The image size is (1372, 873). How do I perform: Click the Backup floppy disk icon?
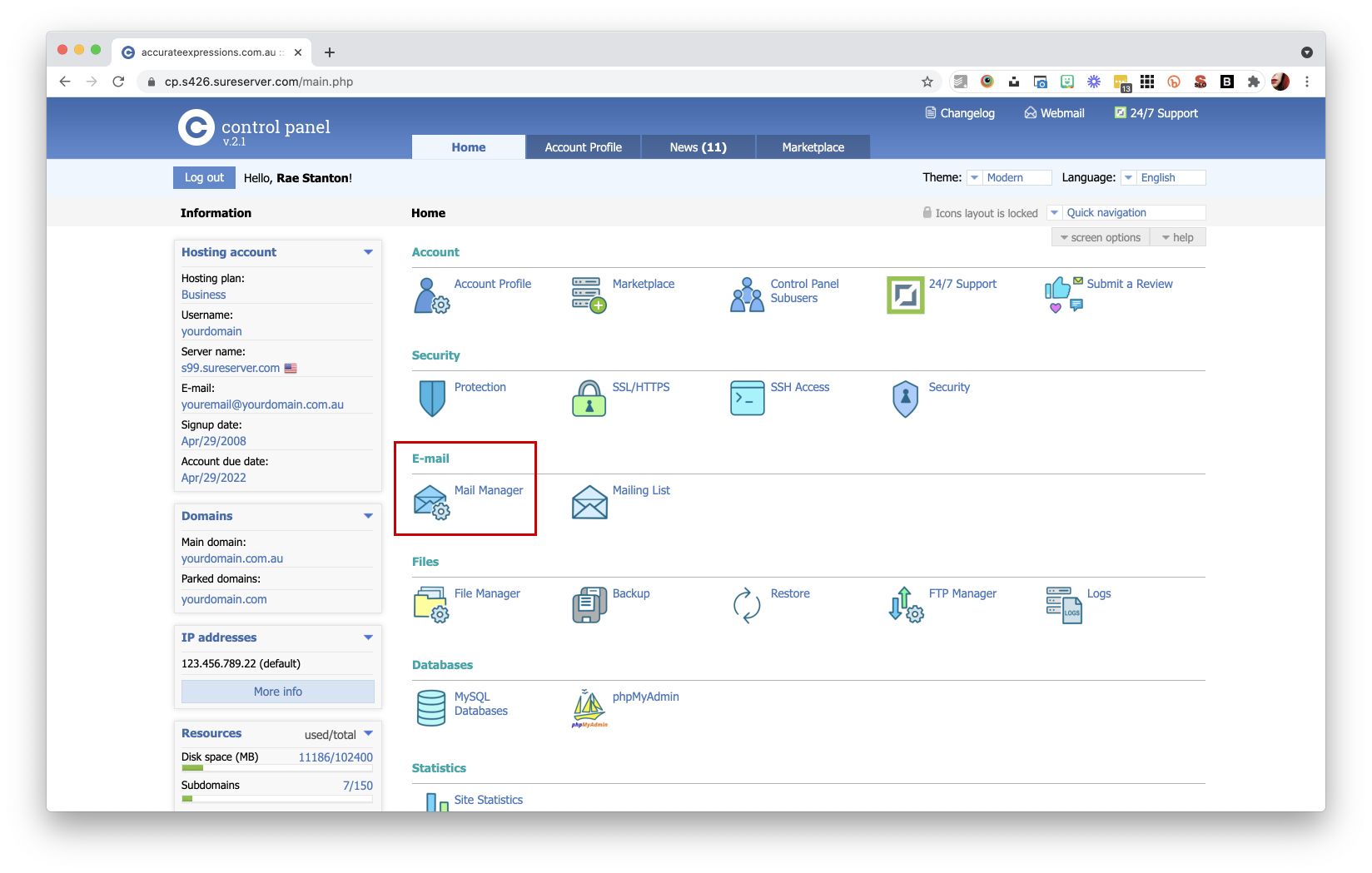pos(589,605)
